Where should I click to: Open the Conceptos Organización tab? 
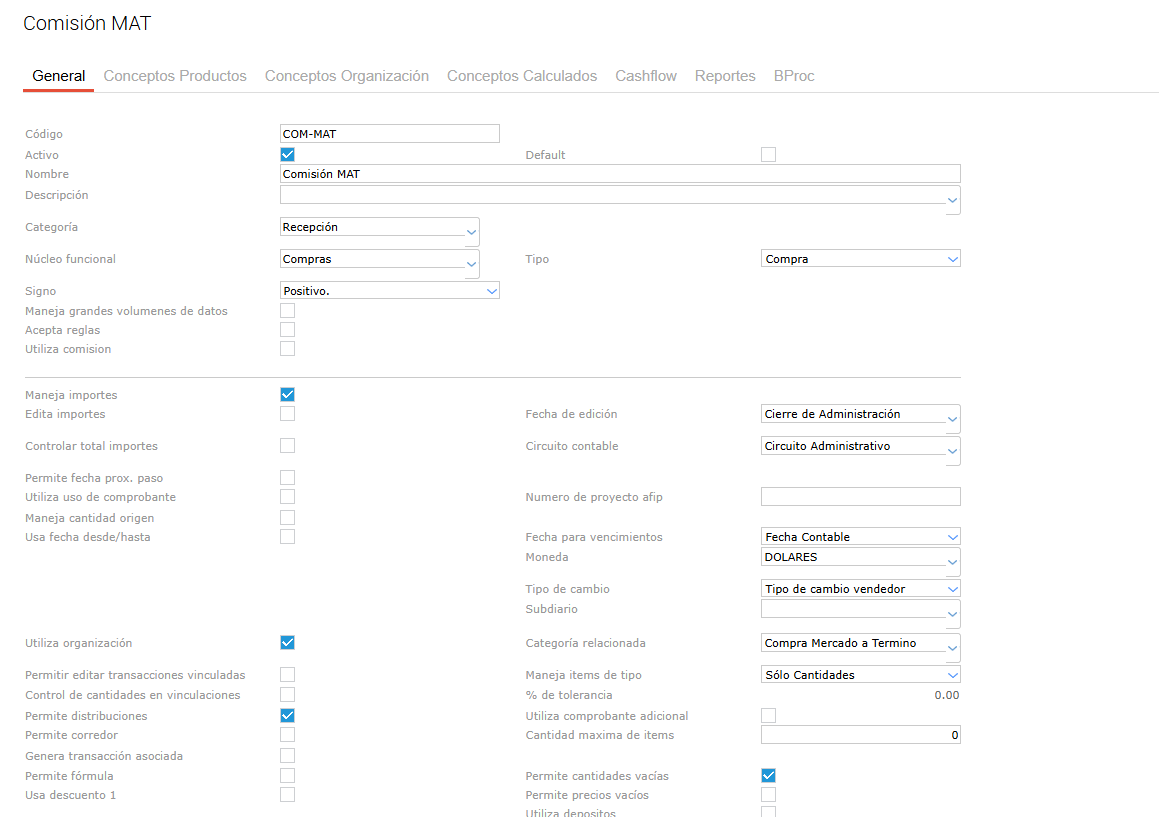pos(346,76)
